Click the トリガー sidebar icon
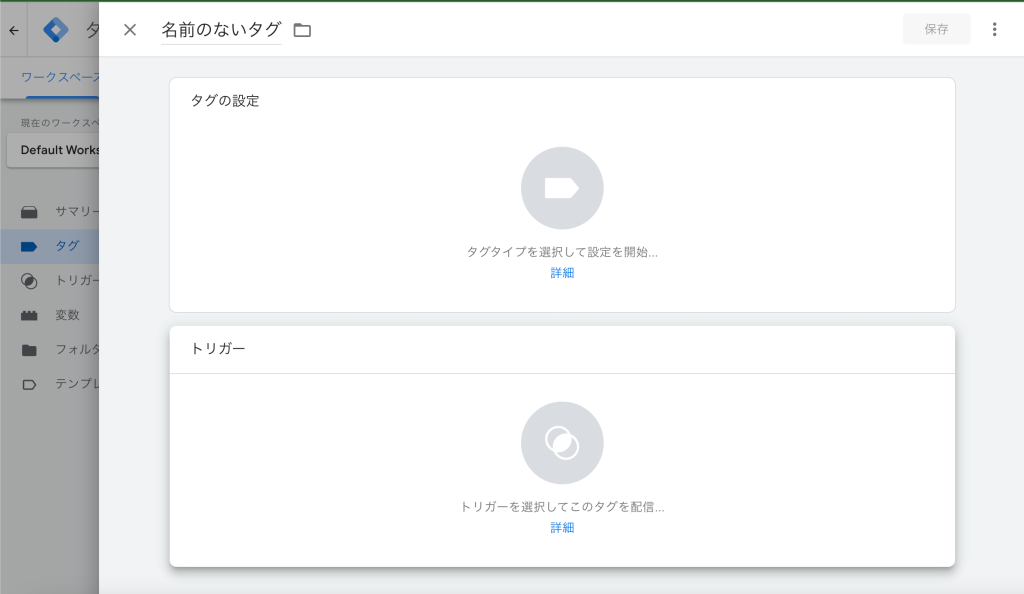This screenshot has height=594, width=1024. click(29, 281)
